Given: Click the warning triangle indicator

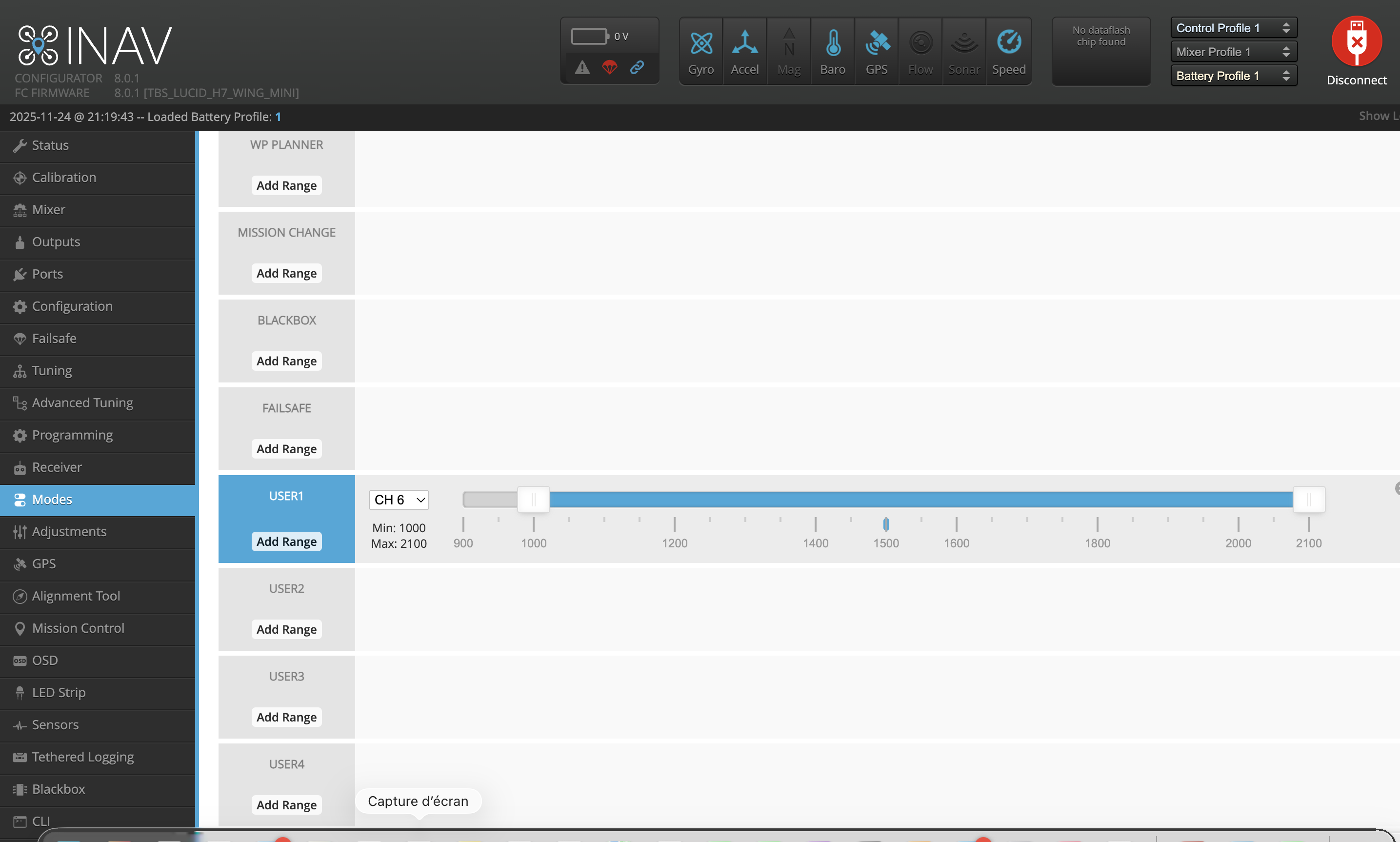Looking at the screenshot, I should click(x=582, y=67).
